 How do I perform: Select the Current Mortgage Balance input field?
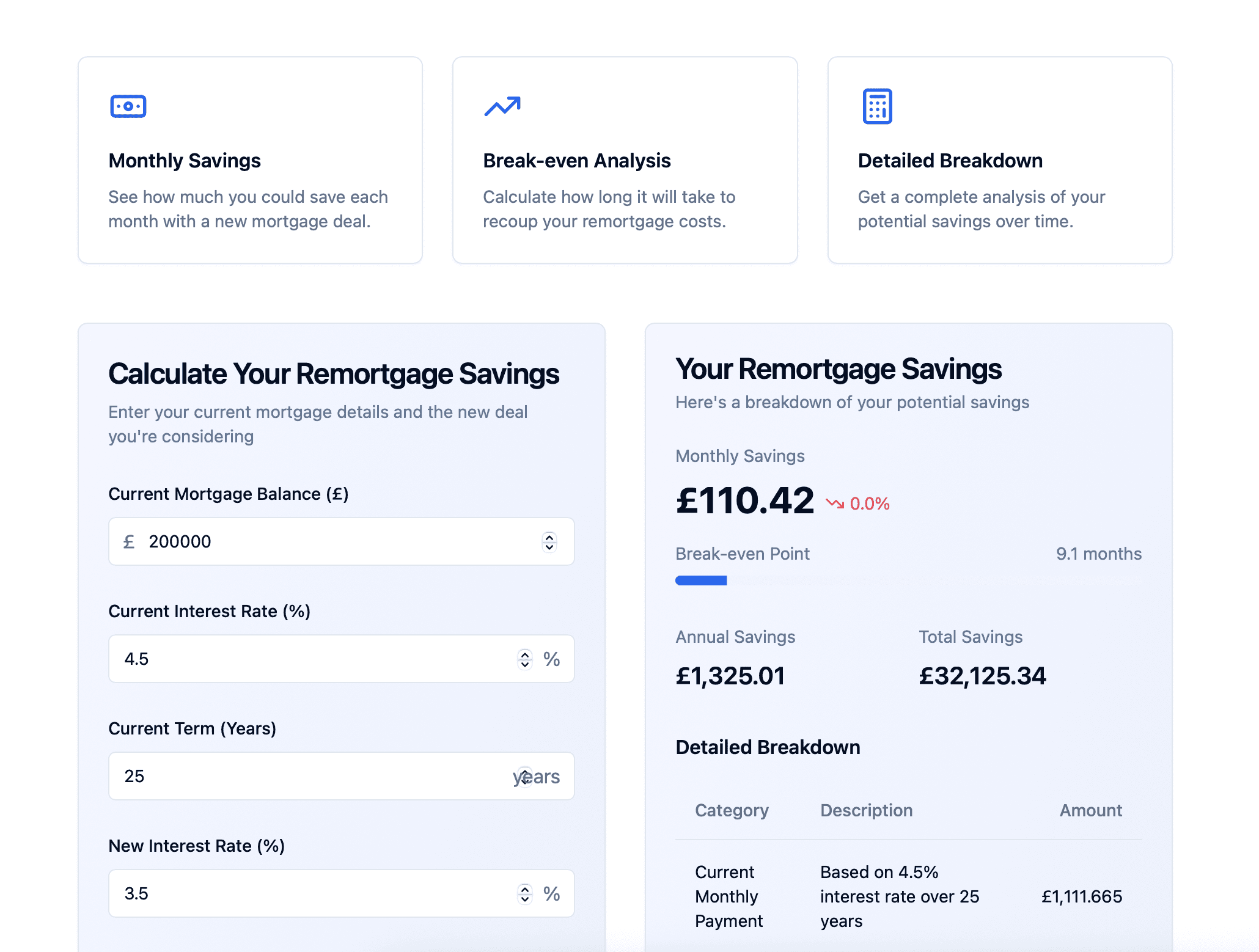coord(306,541)
